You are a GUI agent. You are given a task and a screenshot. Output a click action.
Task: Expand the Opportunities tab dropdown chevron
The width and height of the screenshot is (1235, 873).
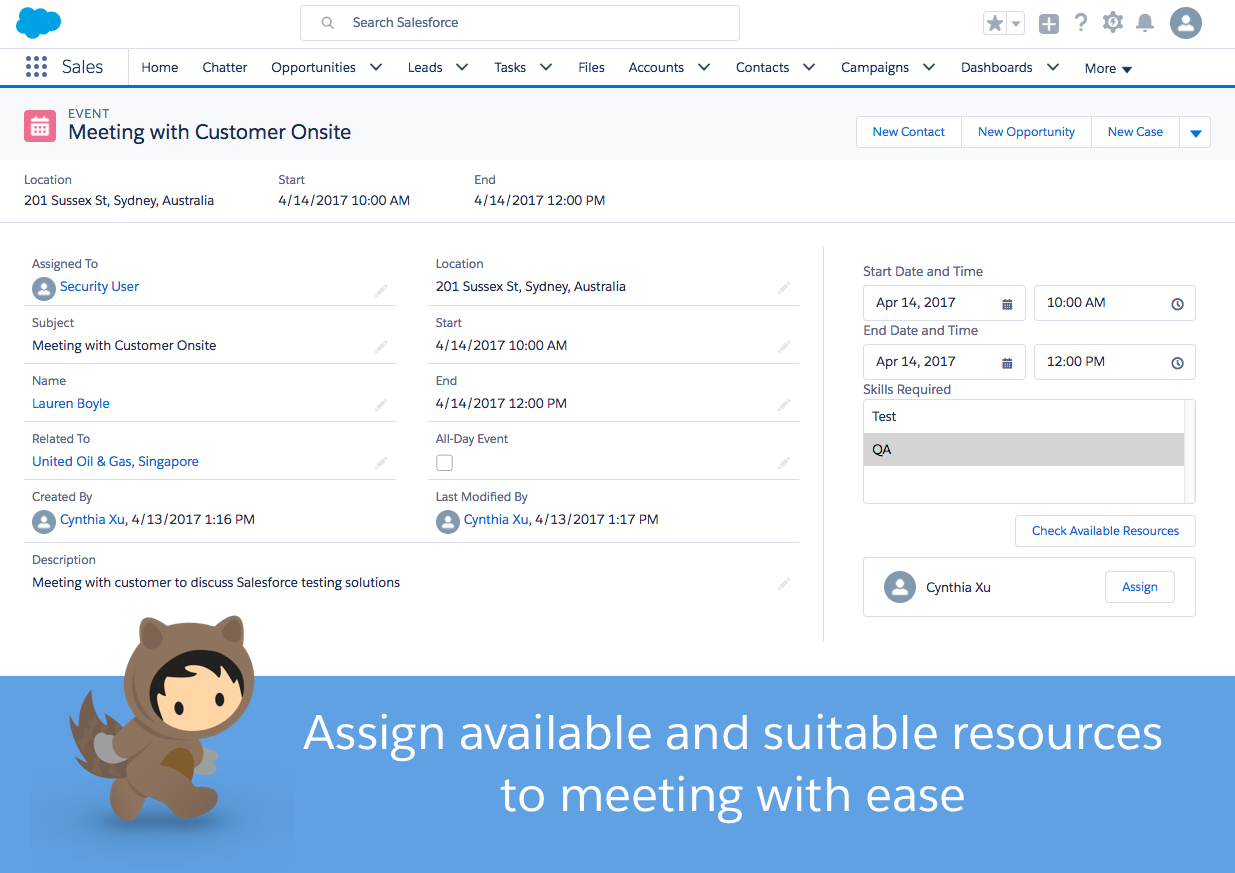376,67
